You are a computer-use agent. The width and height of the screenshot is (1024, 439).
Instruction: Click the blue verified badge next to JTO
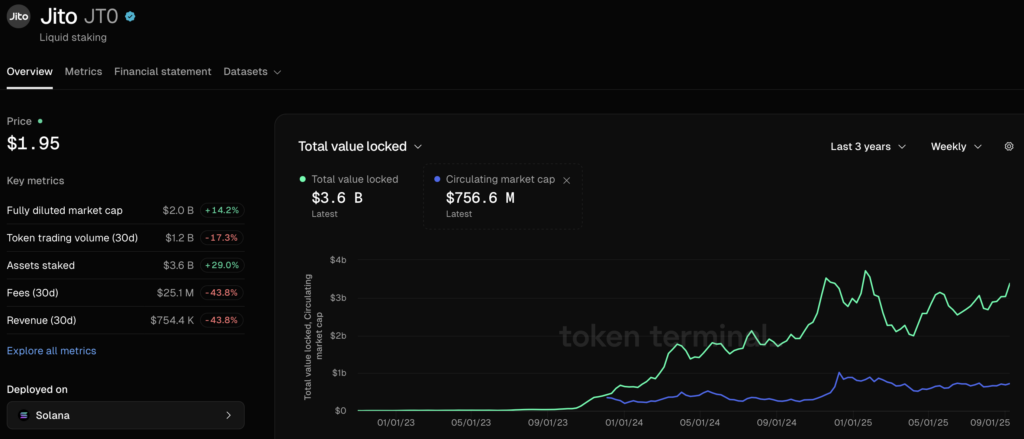(x=131, y=17)
